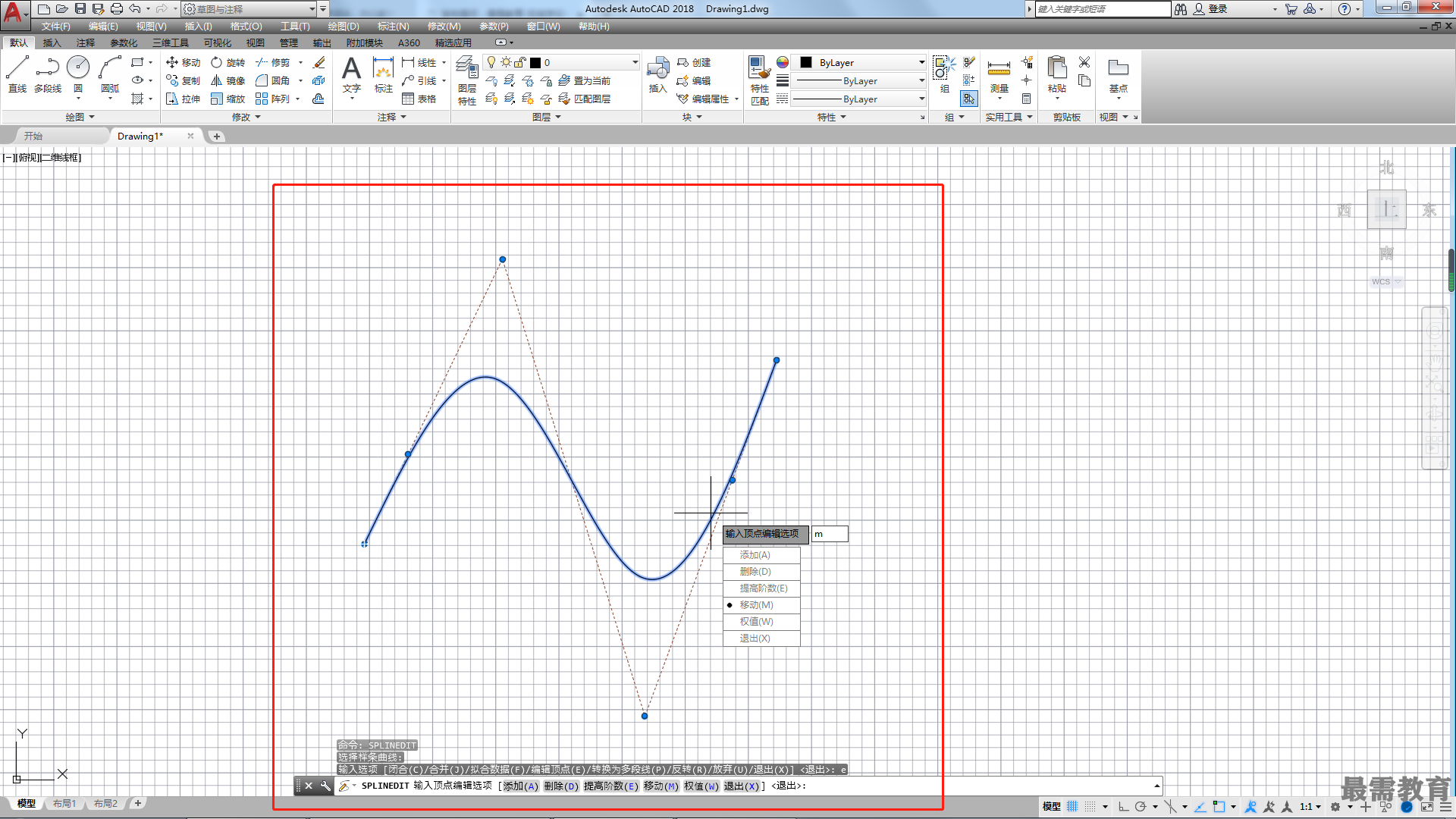The width and height of the screenshot is (1456, 819).
Task: Expand the 图层 (Layers) panel
Action: click(547, 117)
